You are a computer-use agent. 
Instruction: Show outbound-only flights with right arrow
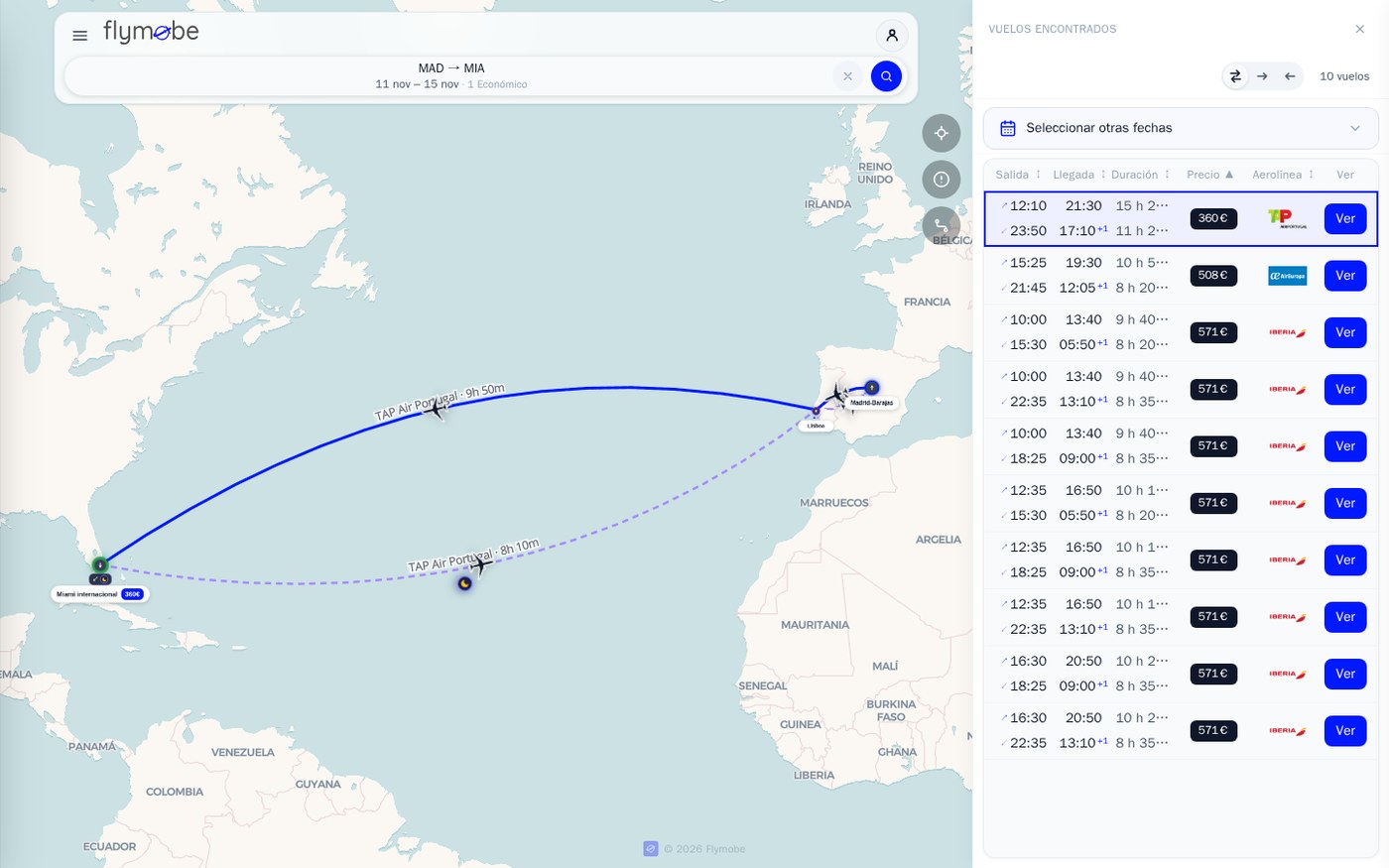click(x=1262, y=76)
